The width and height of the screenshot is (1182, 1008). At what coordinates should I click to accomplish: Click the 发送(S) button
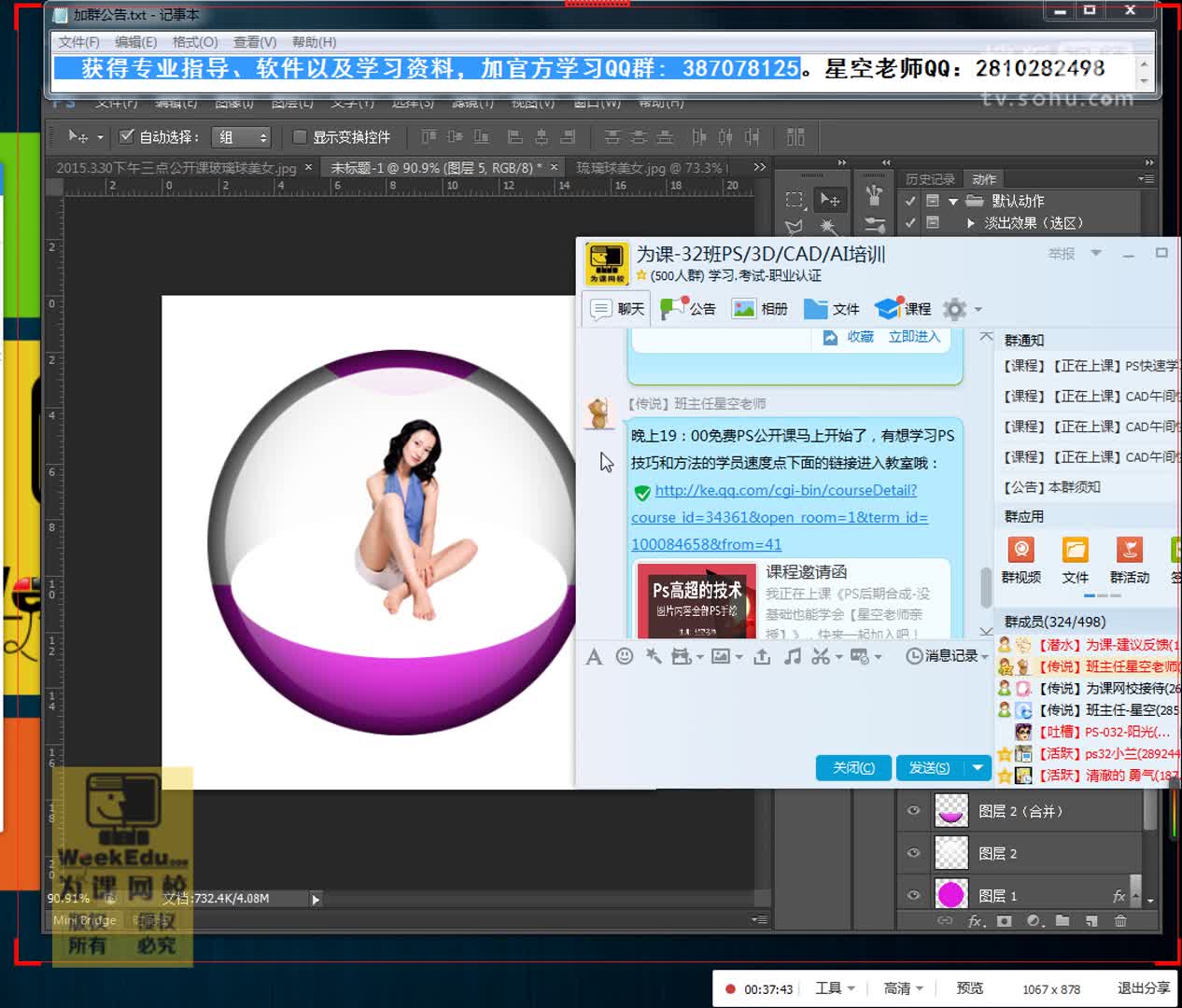pos(930,767)
